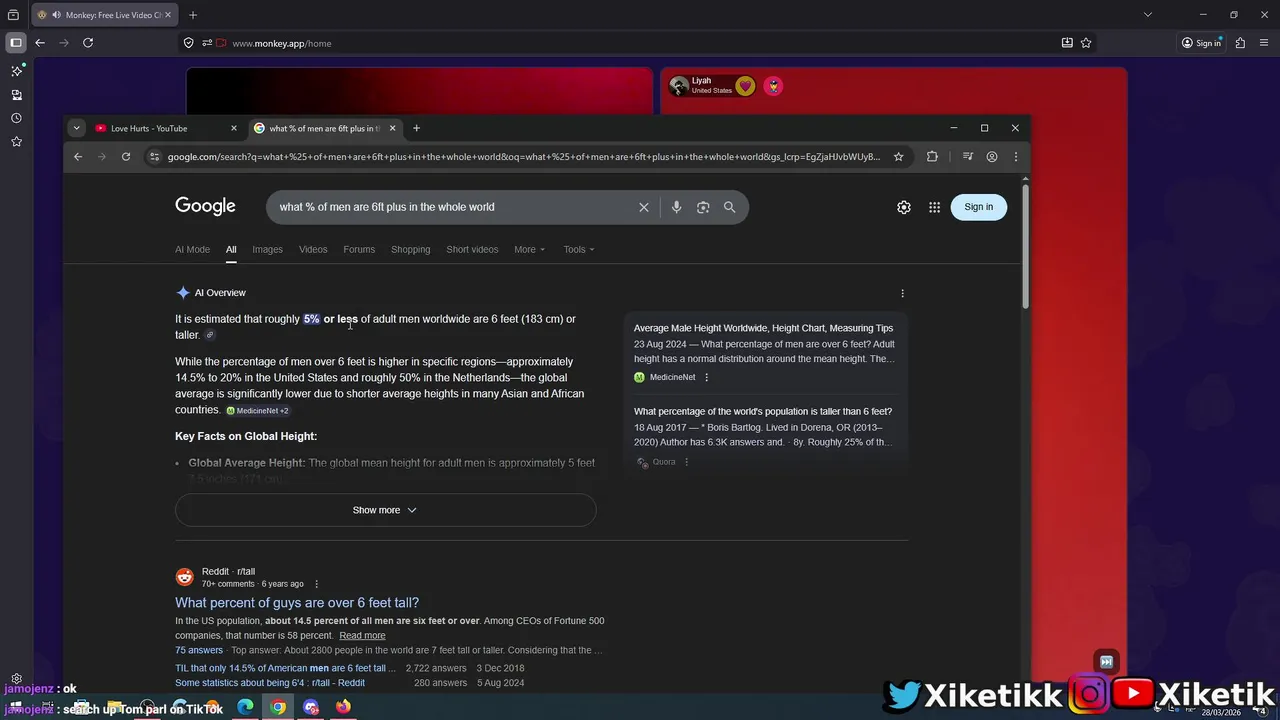Reload the Google search page in Chrome

coord(126,156)
